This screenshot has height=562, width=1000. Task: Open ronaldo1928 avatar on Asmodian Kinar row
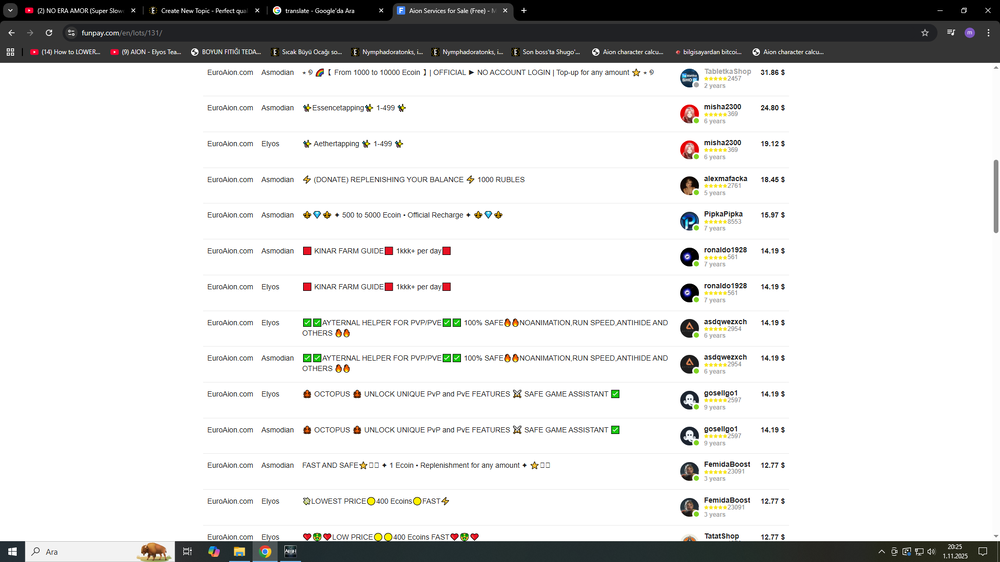point(689,257)
